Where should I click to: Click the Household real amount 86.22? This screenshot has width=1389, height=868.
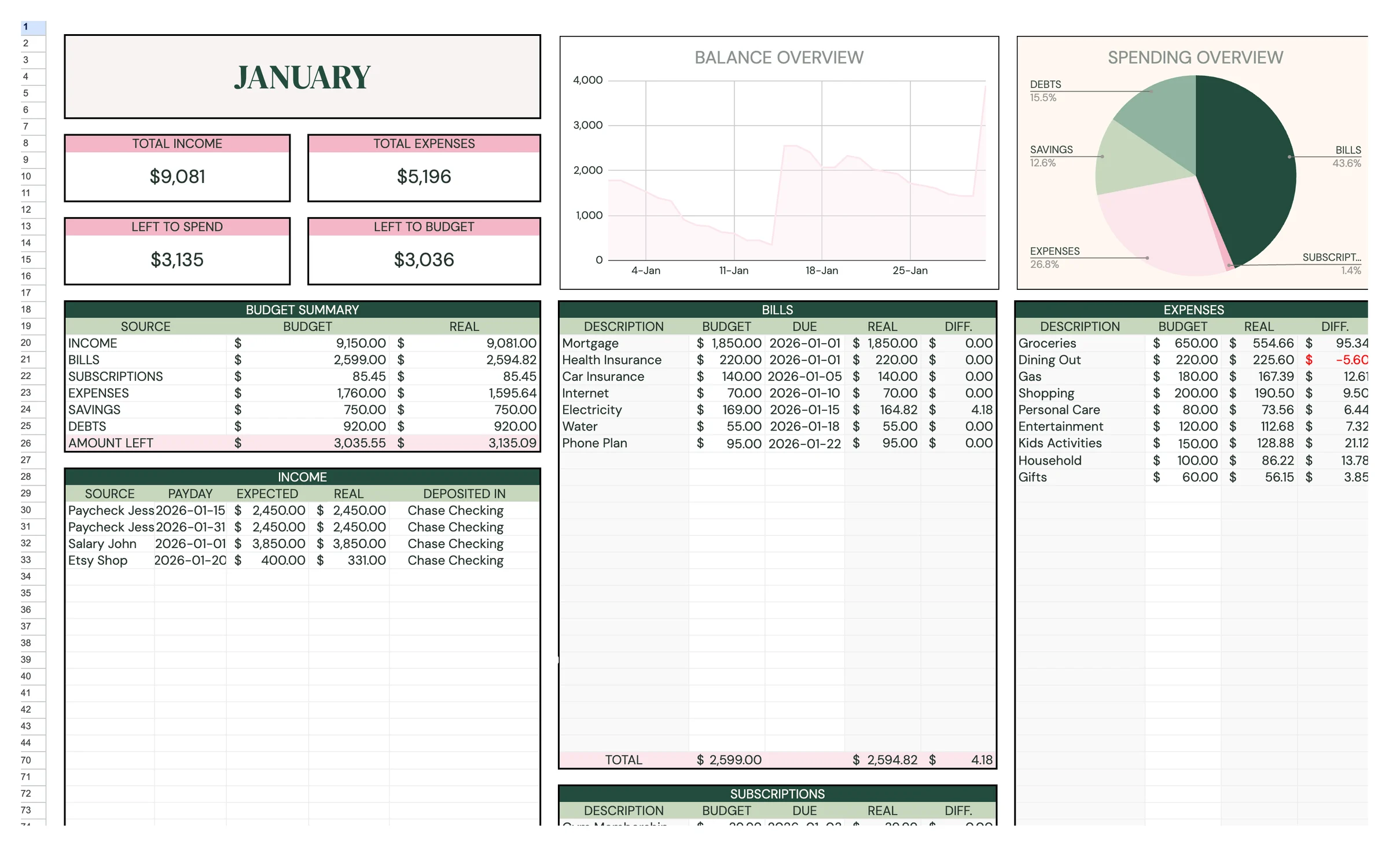tap(1259, 461)
